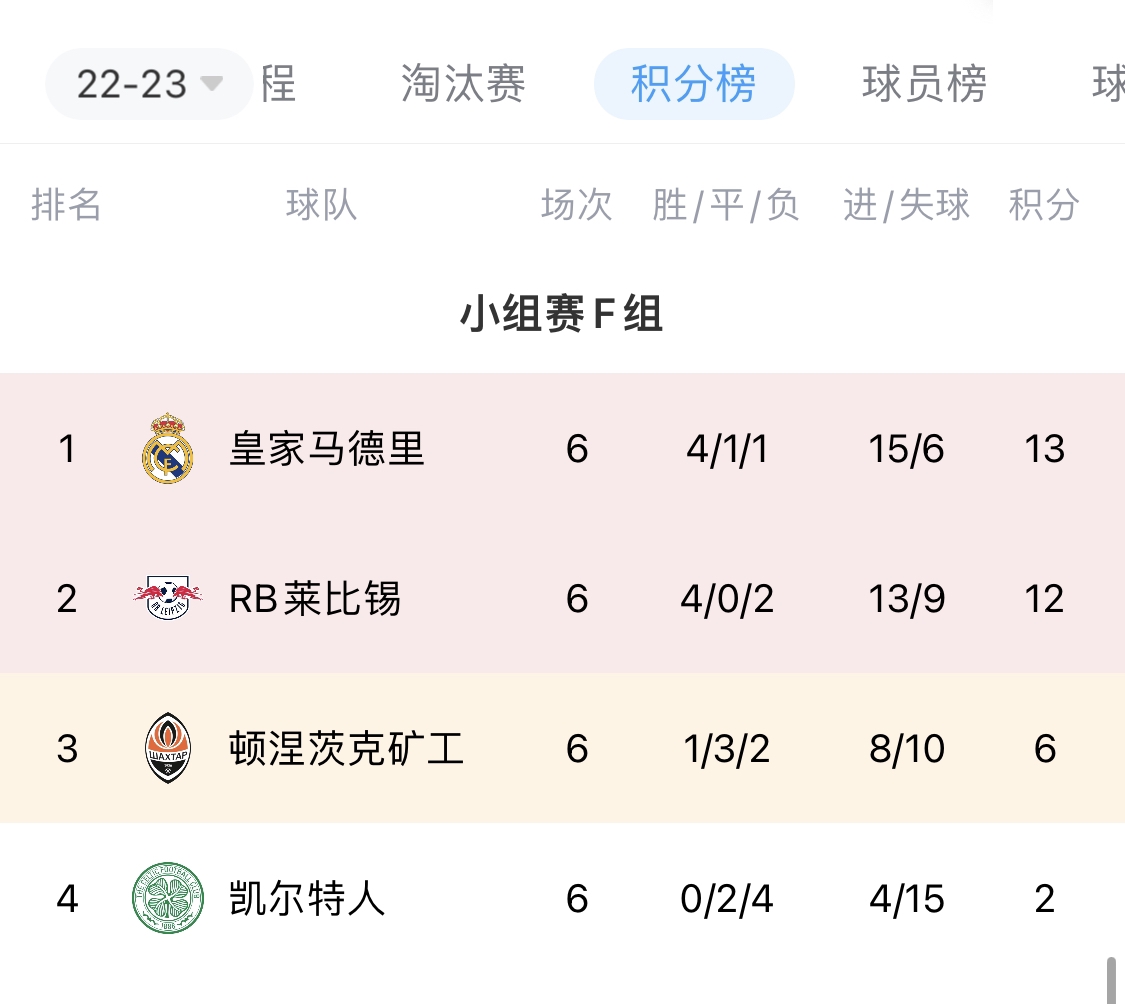Click the 小组赛F组 group heading
Viewport: 1125px width, 1004px height.
click(561, 315)
